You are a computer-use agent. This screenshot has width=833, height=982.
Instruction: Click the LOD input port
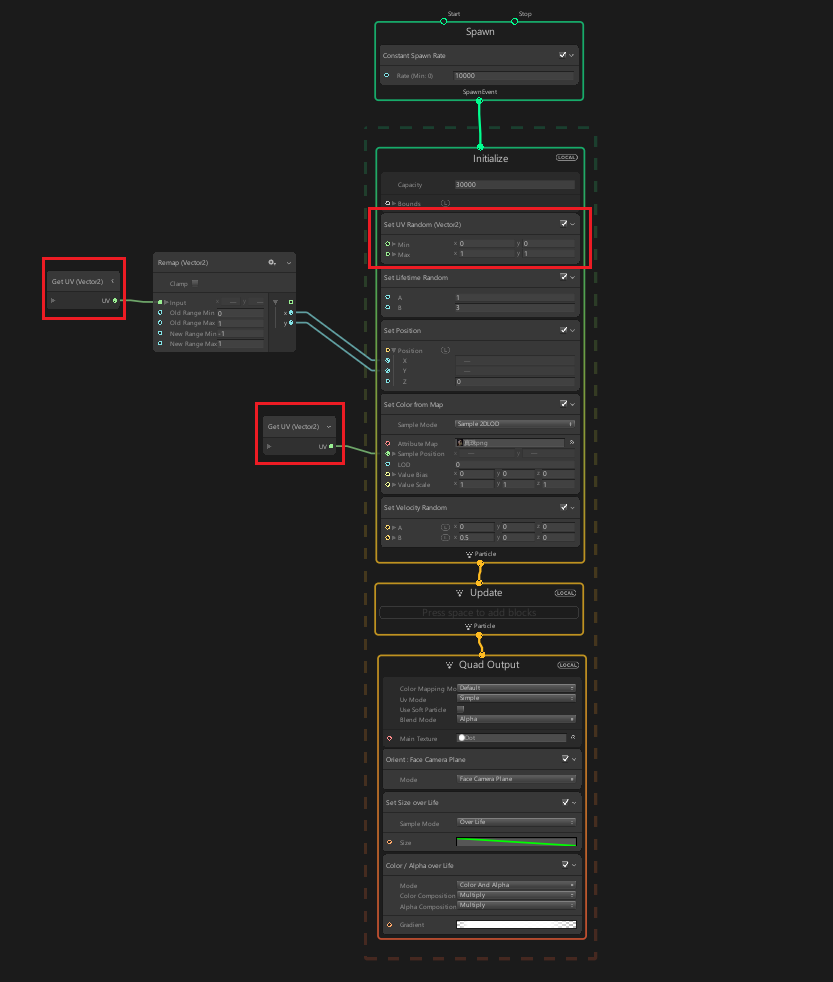click(x=388, y=464)
